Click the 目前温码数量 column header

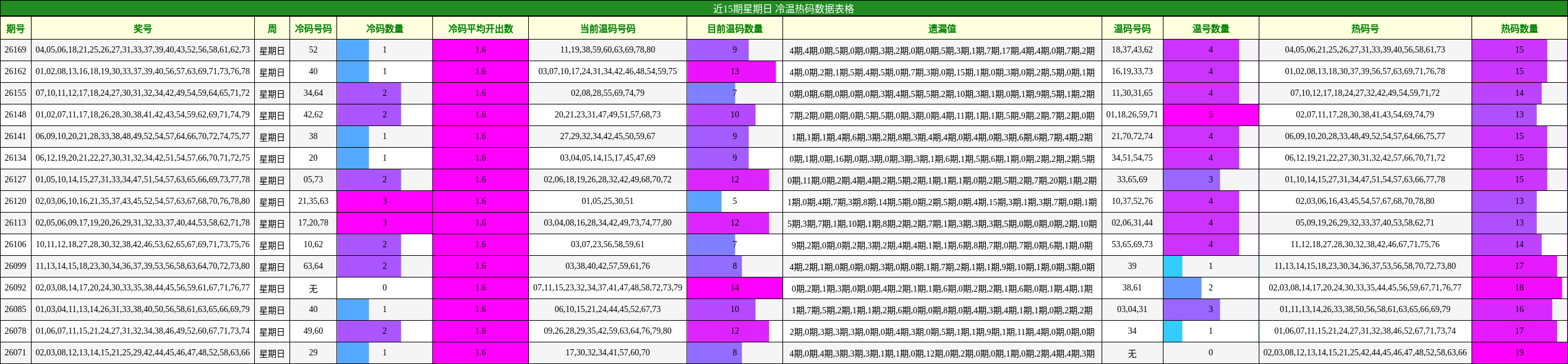coord(735,28)
